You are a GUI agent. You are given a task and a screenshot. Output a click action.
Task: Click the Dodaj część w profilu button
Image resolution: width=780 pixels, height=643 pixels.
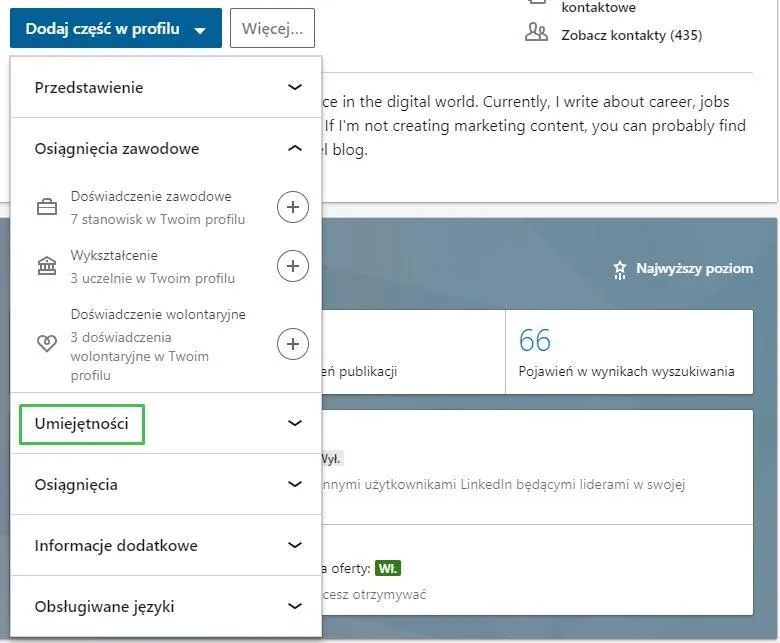(x=114, y=29)
